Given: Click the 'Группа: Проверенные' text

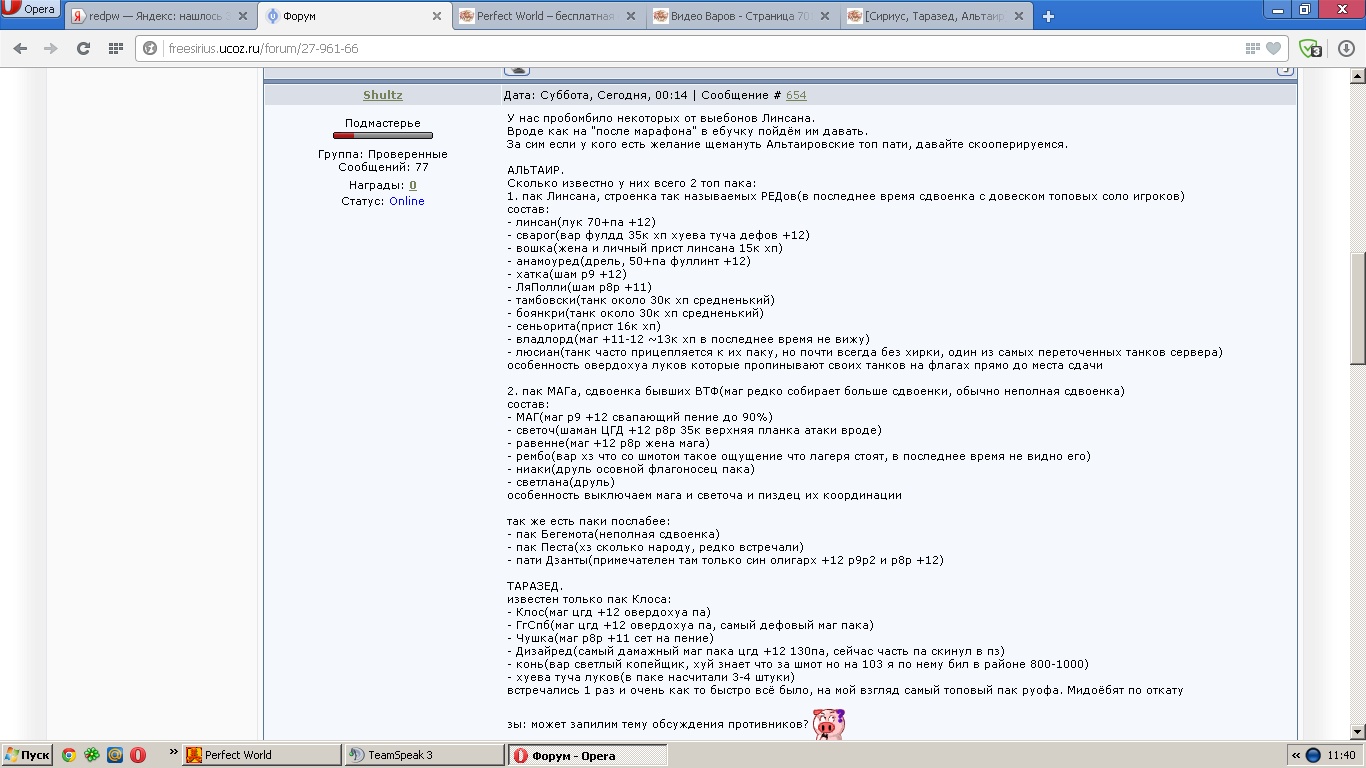Looking at the screenshot, I should [x=383, y=154].
